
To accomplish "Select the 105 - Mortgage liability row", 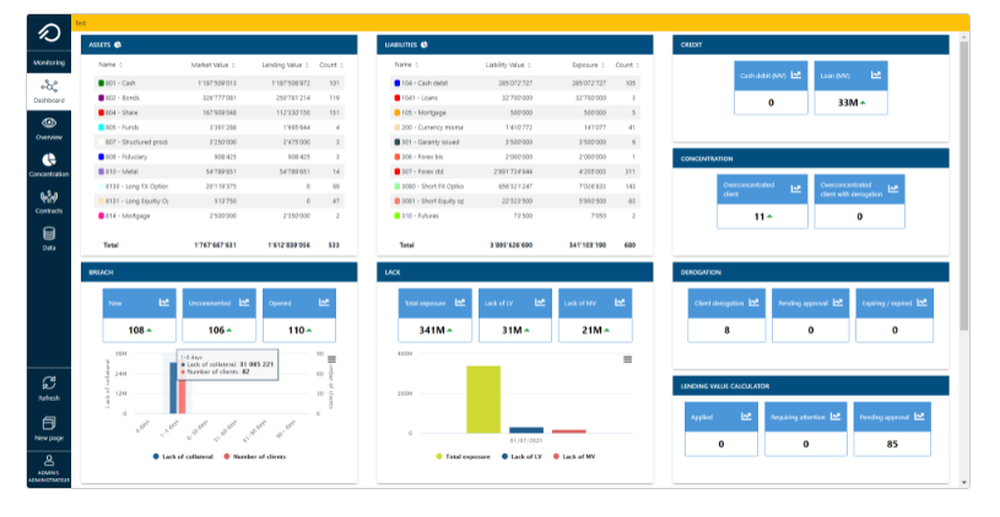I will 515,112.
